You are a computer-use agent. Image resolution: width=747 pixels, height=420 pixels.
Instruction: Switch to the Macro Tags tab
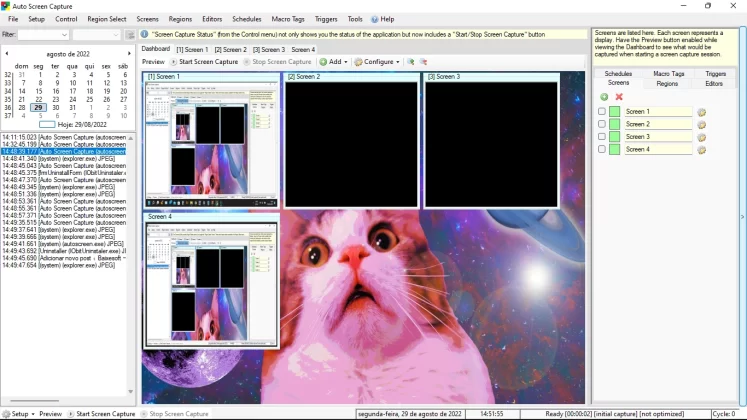[668, 74]
